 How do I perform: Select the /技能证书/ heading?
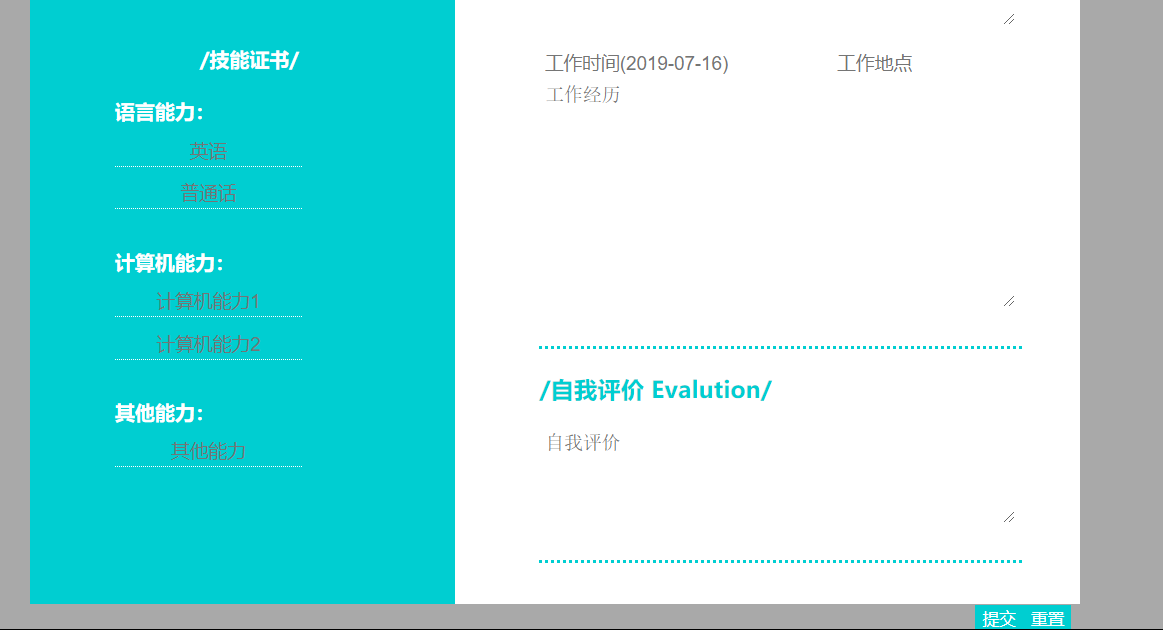249,61
